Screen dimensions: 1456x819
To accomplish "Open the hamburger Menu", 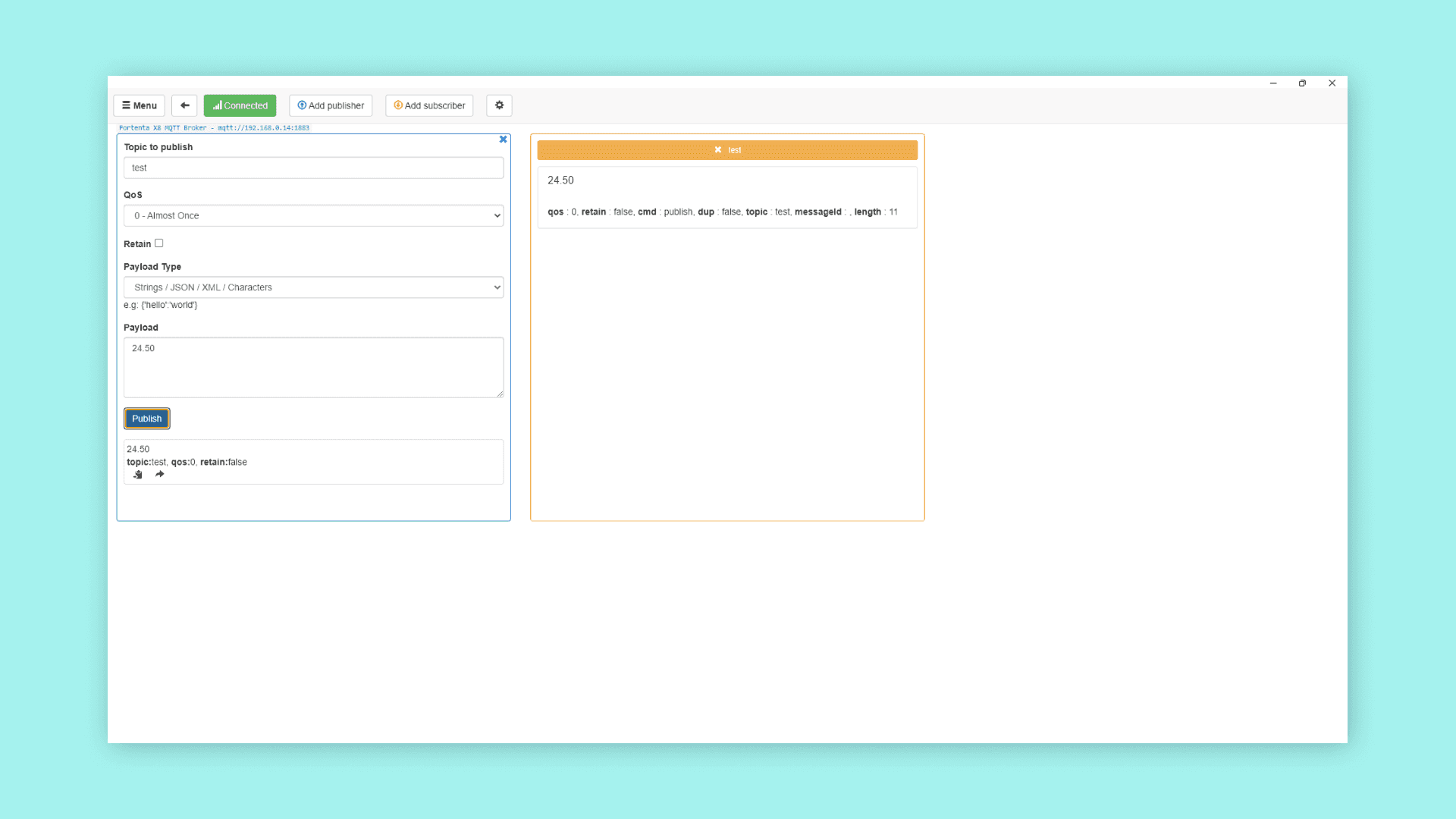I will click(140, 105).
